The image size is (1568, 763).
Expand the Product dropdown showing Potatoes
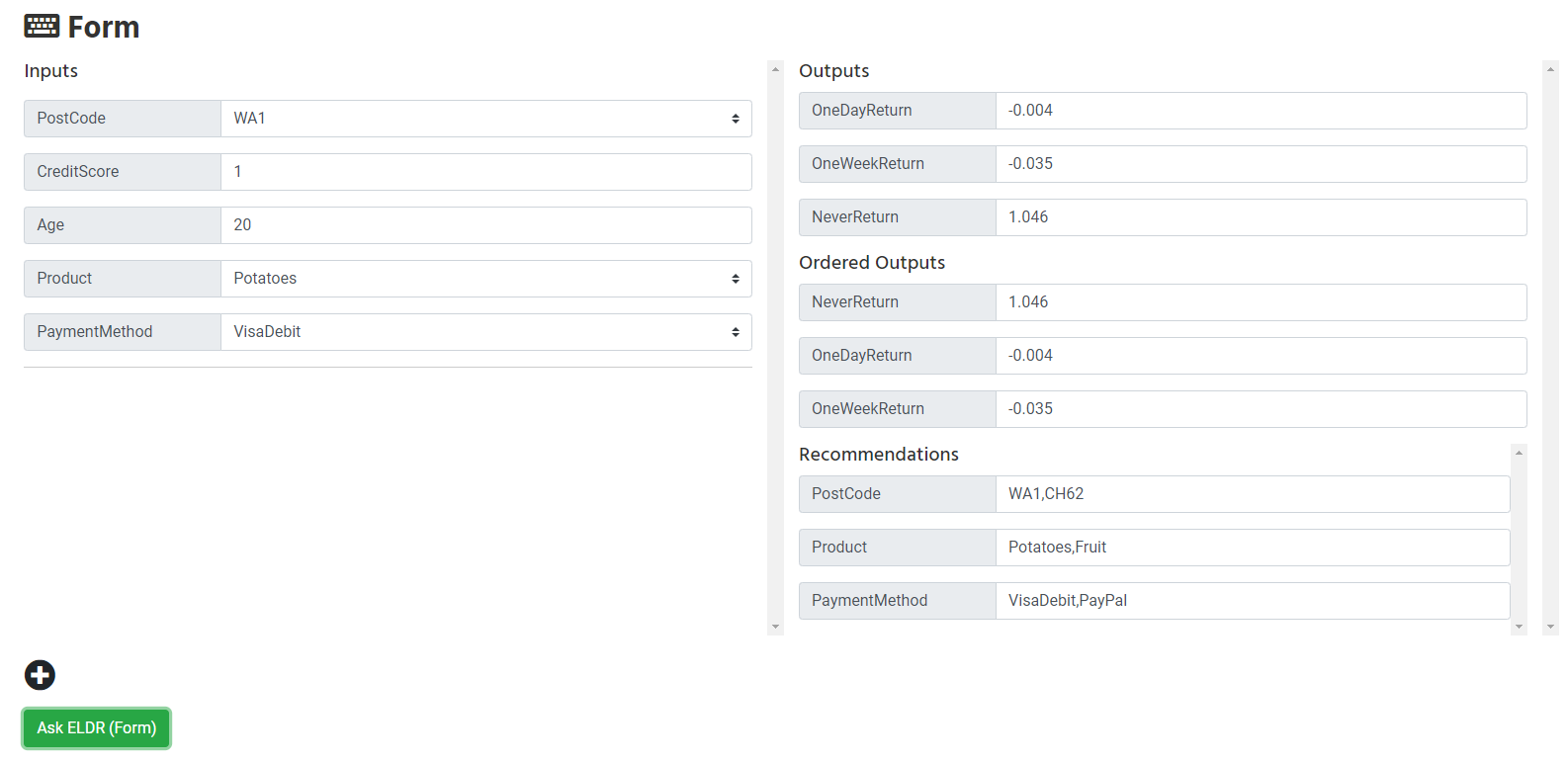point(485,279)
